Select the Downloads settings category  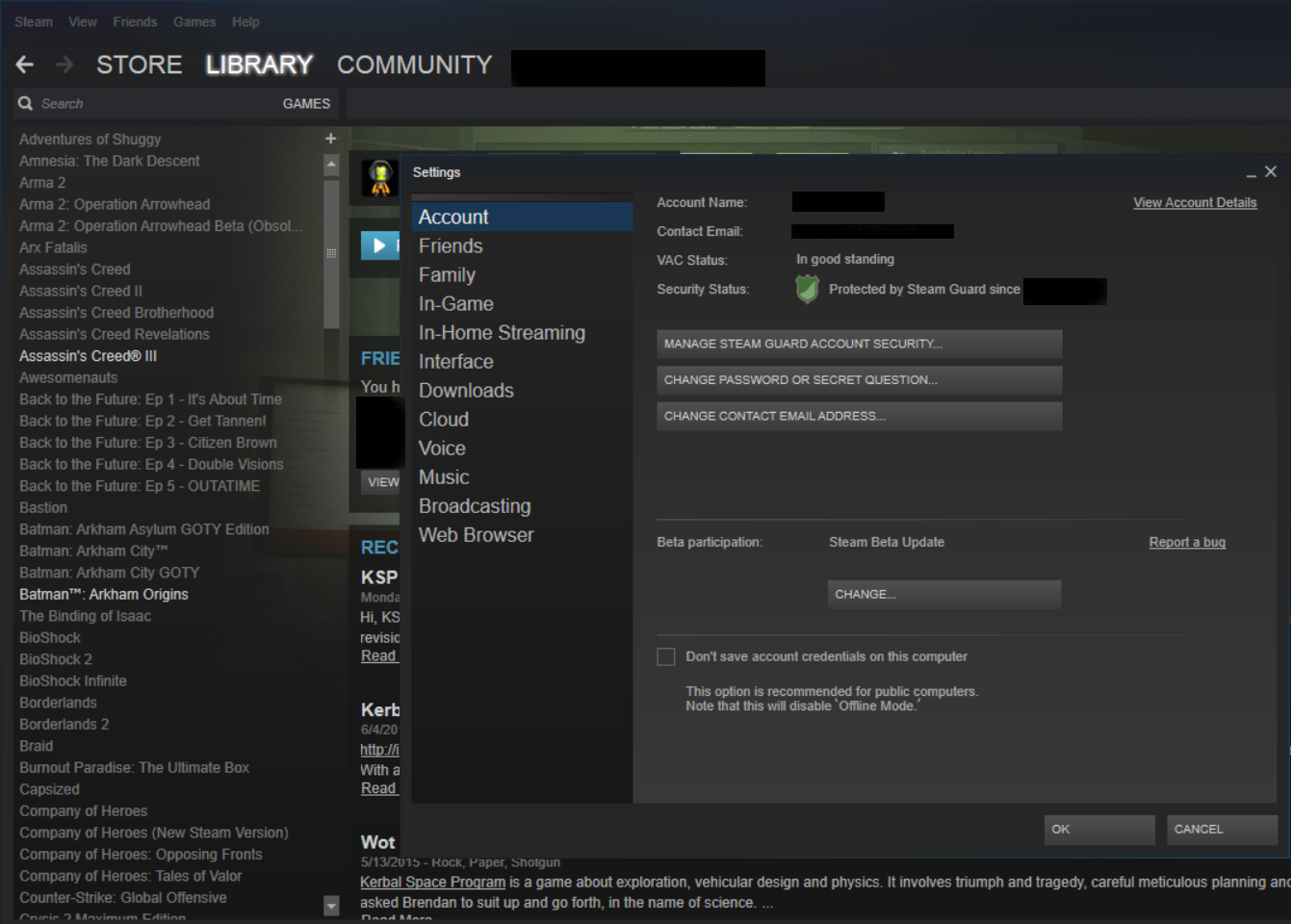point(466,391)
